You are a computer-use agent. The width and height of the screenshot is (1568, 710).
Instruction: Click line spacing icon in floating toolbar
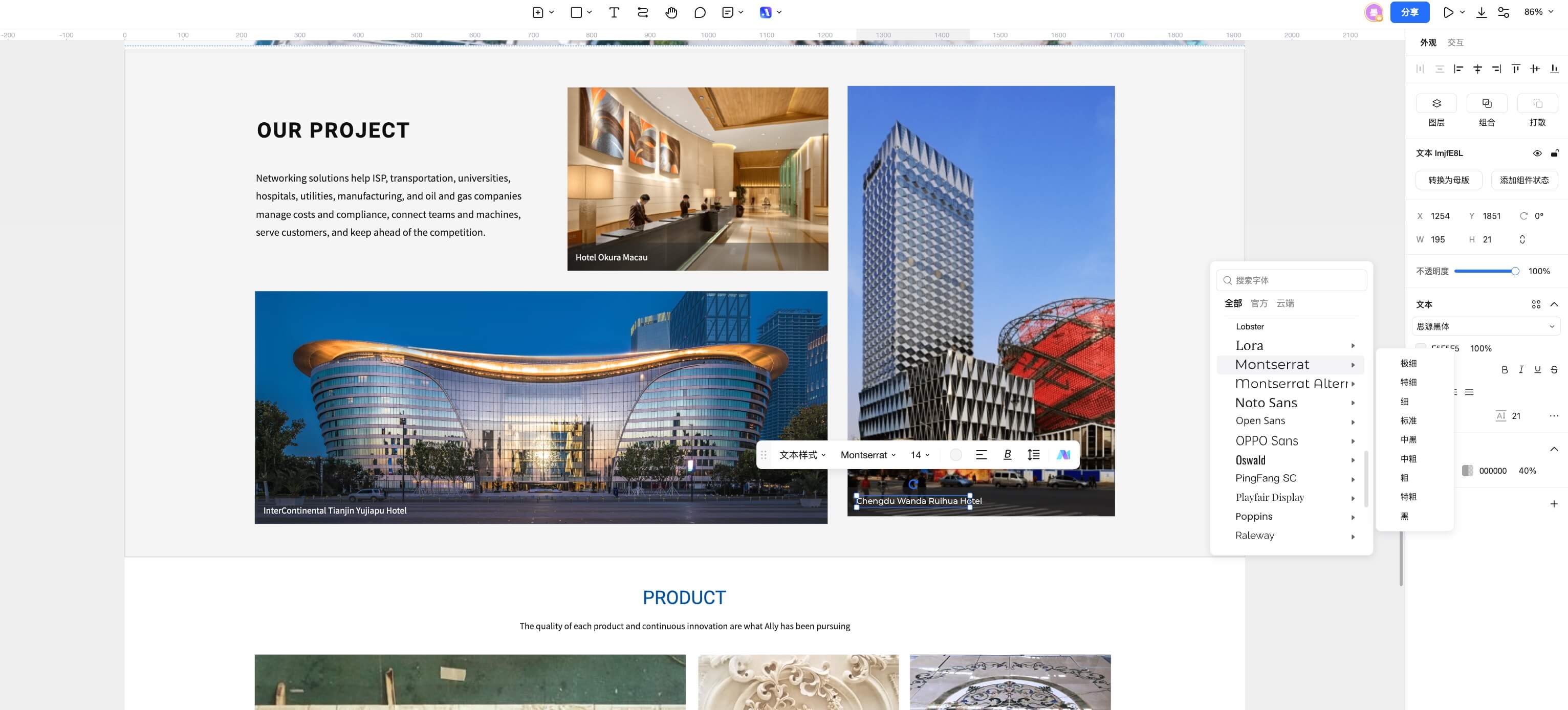pyautogui.click(x=1033, y=454)
